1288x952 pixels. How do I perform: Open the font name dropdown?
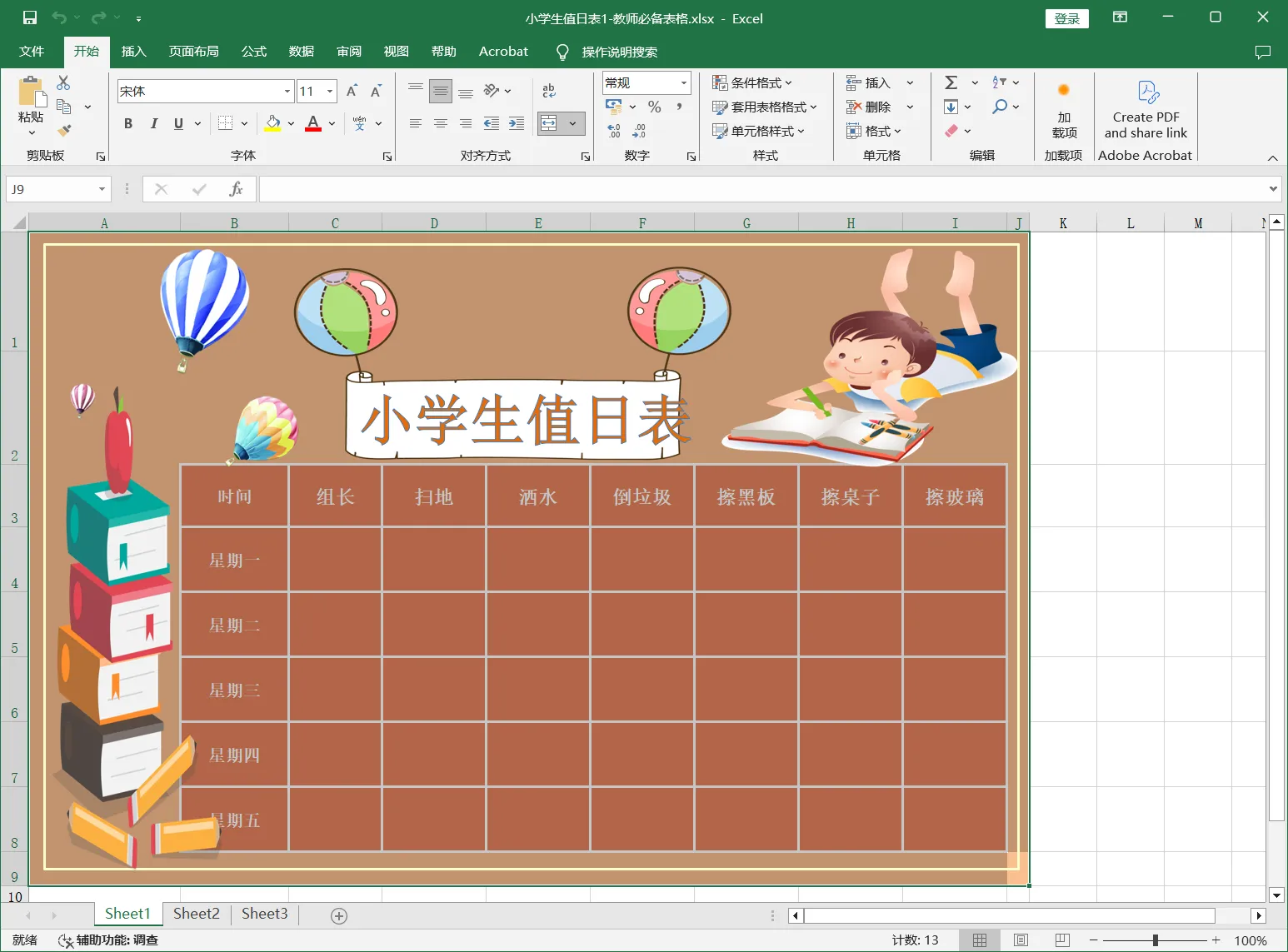287,91
